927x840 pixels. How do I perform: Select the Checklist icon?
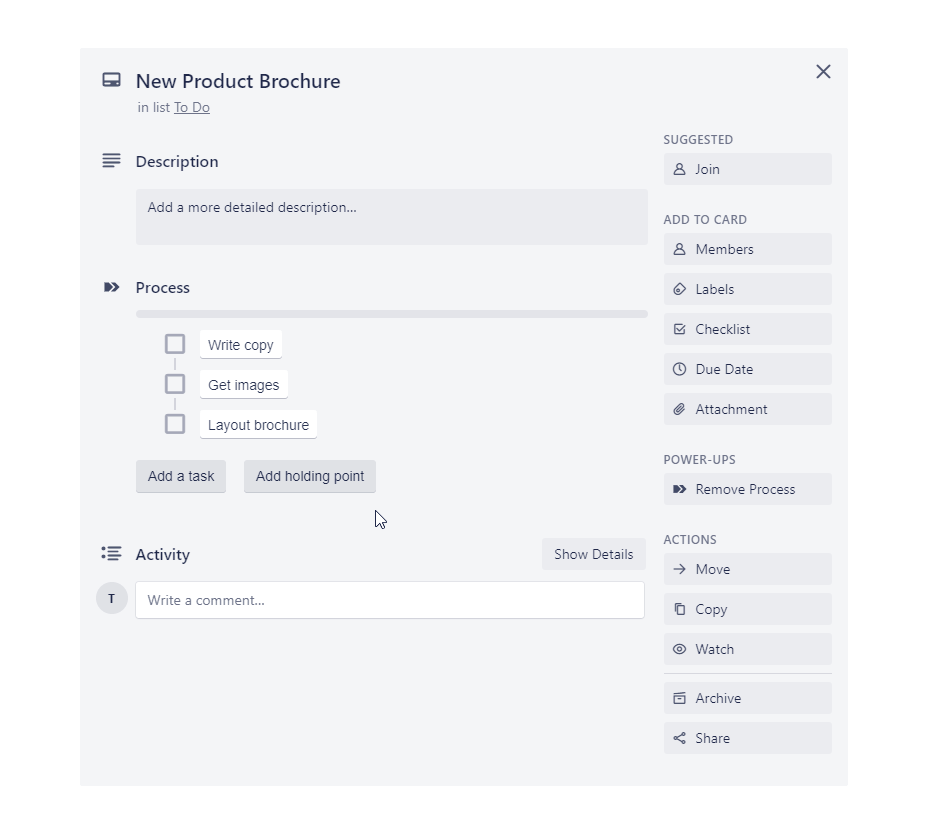(681, 329)
